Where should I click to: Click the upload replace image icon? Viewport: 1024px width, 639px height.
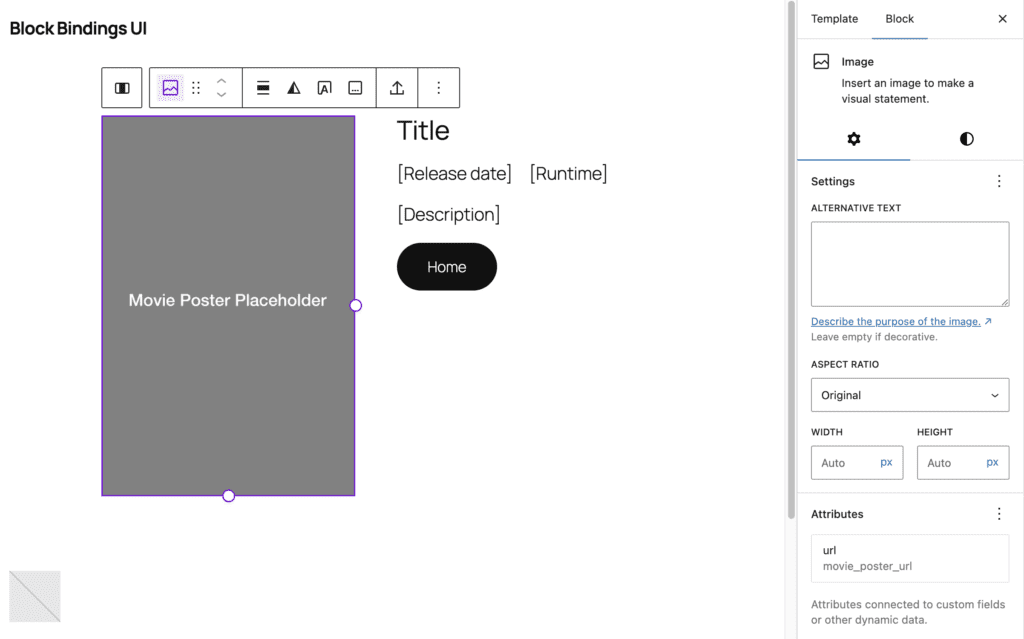[x=397, y=88]
